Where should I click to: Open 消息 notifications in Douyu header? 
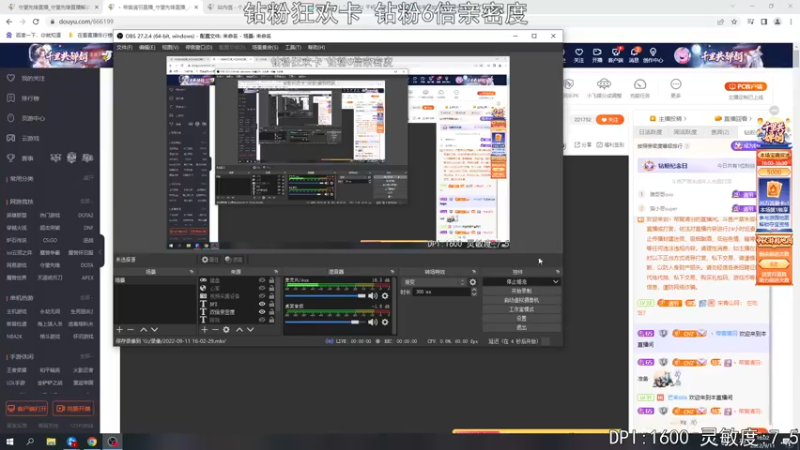(x=634, y=55)
